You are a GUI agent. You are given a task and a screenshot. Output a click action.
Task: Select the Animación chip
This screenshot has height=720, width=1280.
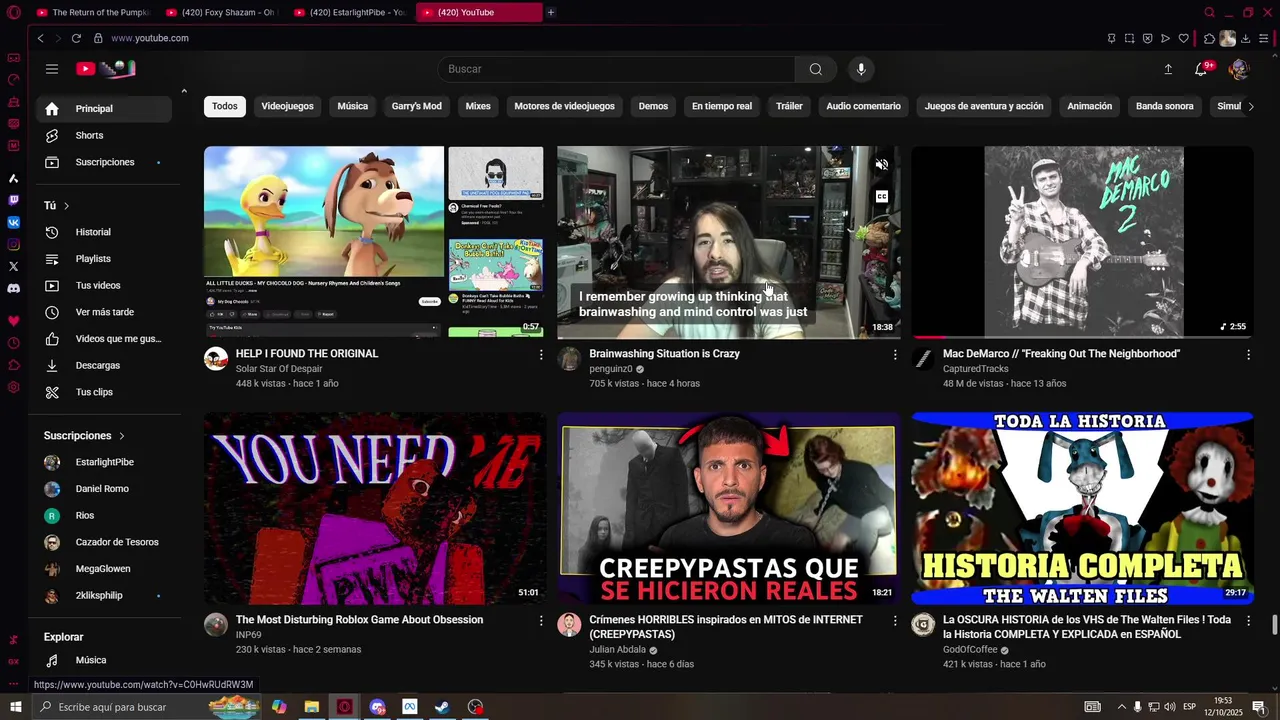(x=1089, y=106)
